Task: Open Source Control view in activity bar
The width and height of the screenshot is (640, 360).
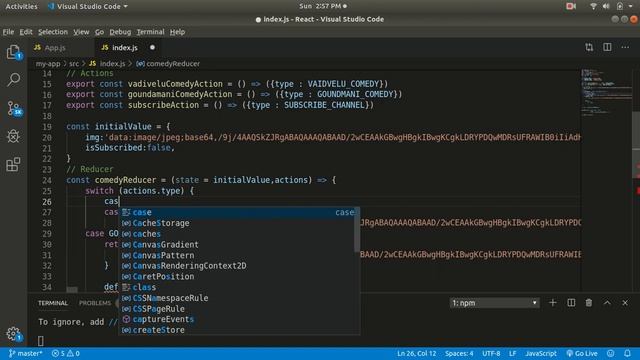Action: pos(14,109)
